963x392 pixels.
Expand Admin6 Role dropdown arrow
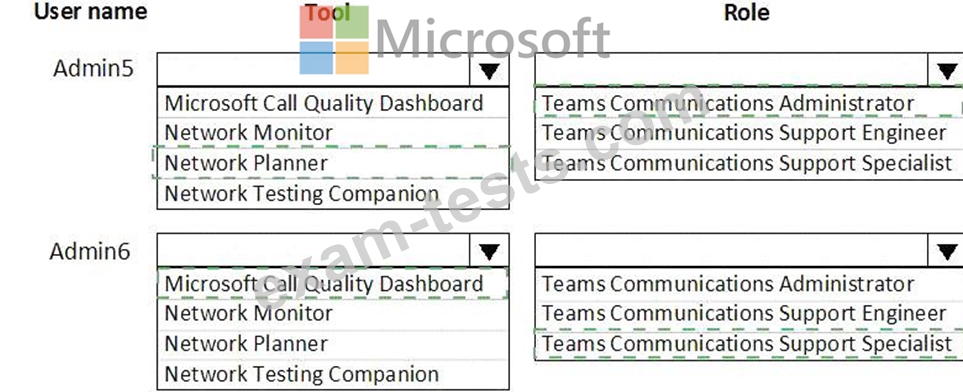click(x=946, y=251)
